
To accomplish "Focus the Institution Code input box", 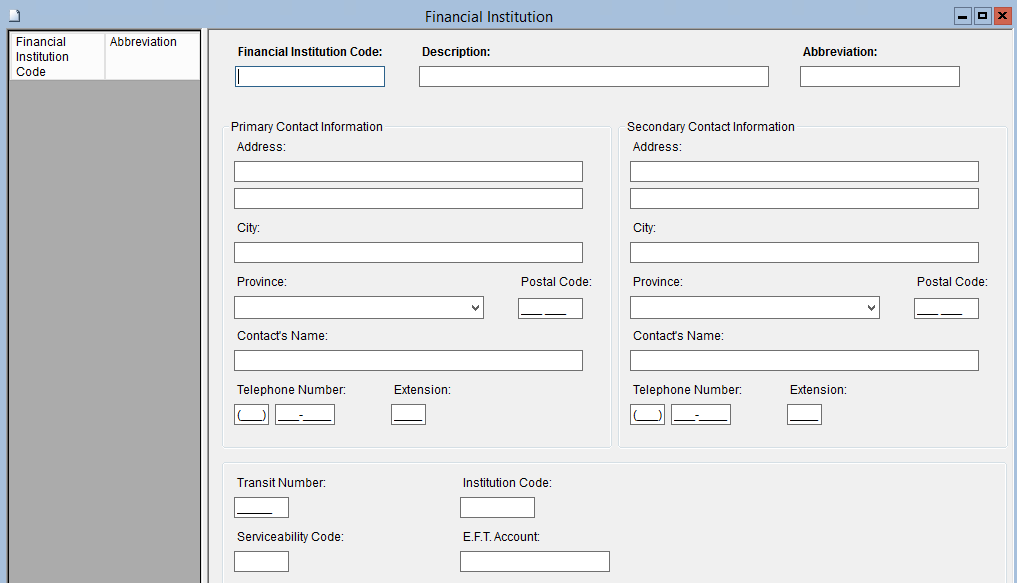I will (x=497, y=508).
